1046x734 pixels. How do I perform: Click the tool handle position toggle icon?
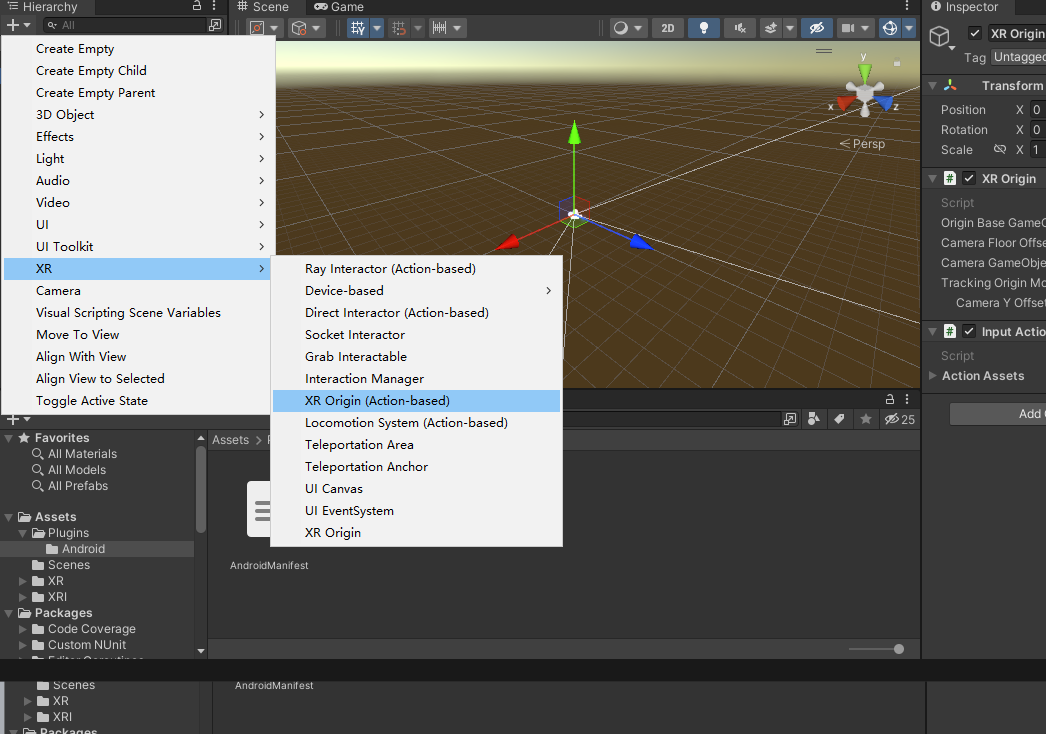pyautogui.click(x=257, y=28)
